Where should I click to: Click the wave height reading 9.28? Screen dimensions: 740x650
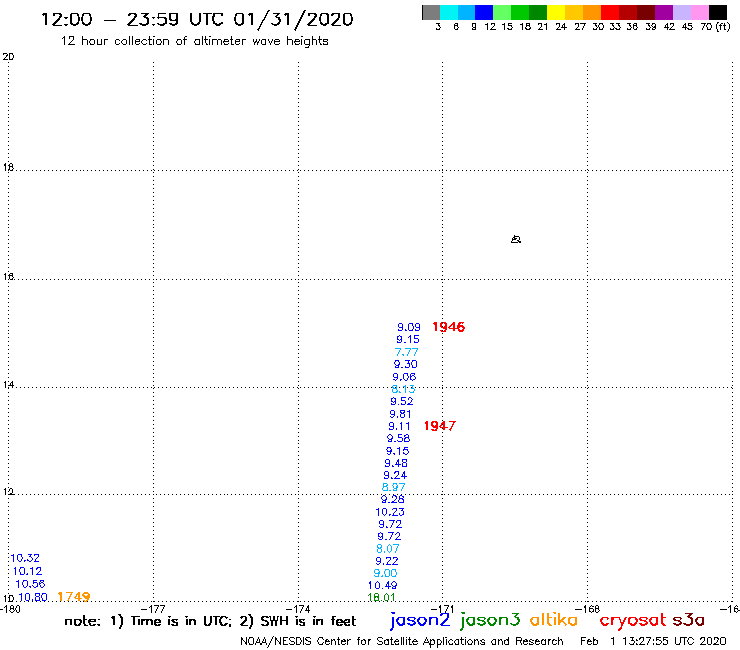[x=393, y=499]
